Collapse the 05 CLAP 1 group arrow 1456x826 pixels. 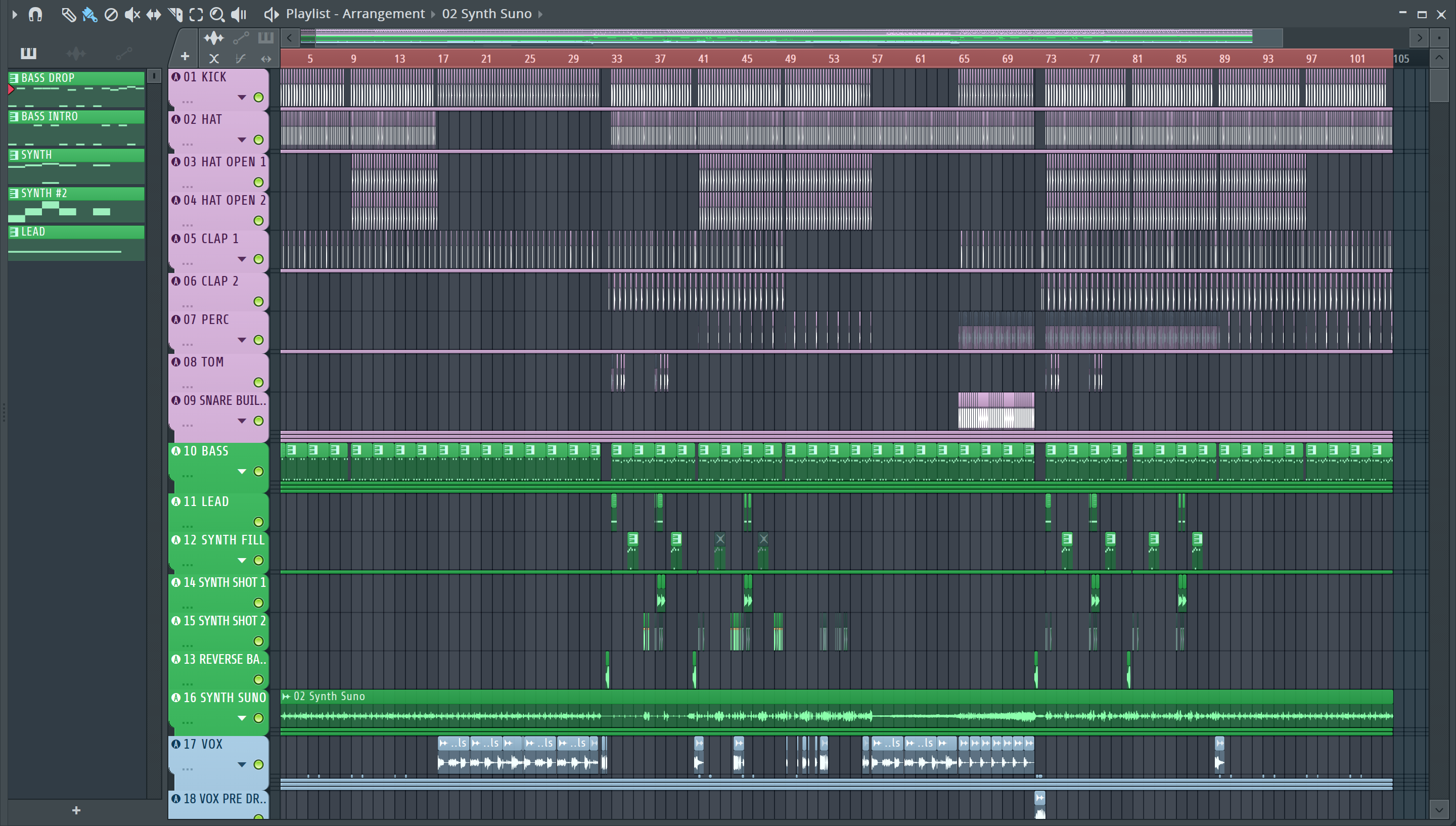pos(242,259)
